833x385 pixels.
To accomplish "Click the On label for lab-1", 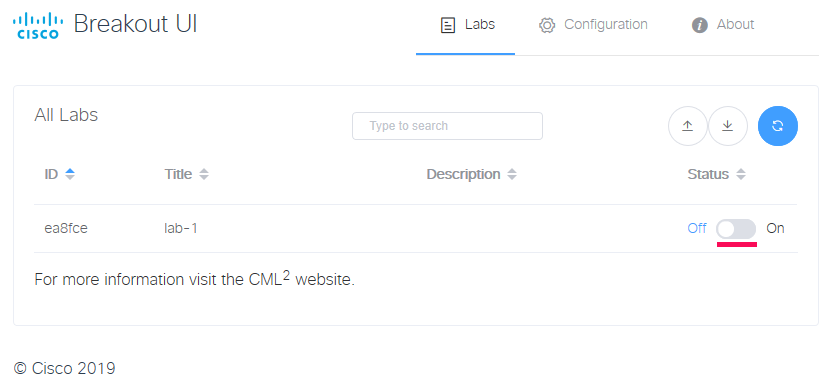I will (x=775, y=228).
